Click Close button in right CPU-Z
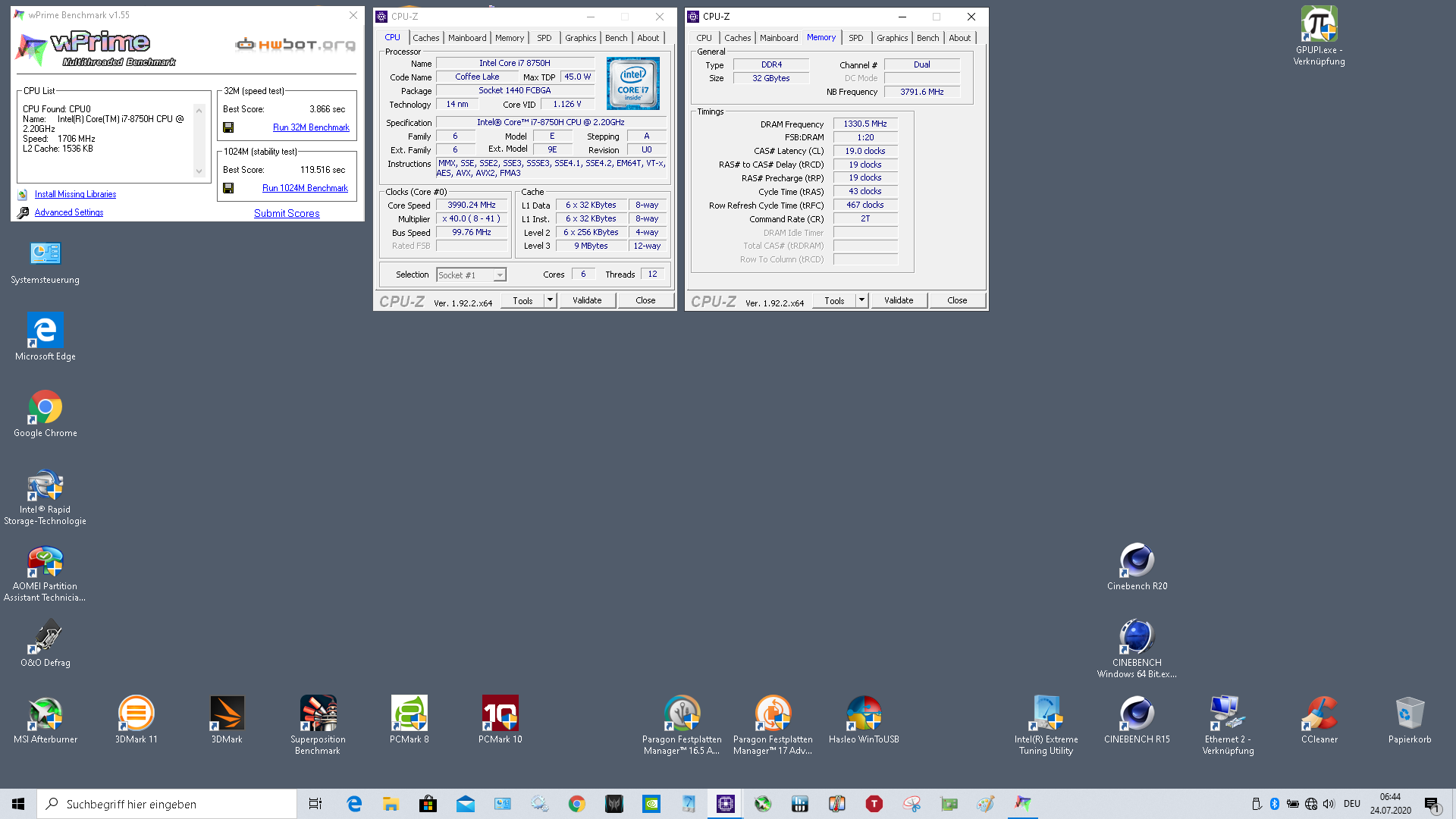The width and height of the screenshot is (1456, 819). click(957, 300)
